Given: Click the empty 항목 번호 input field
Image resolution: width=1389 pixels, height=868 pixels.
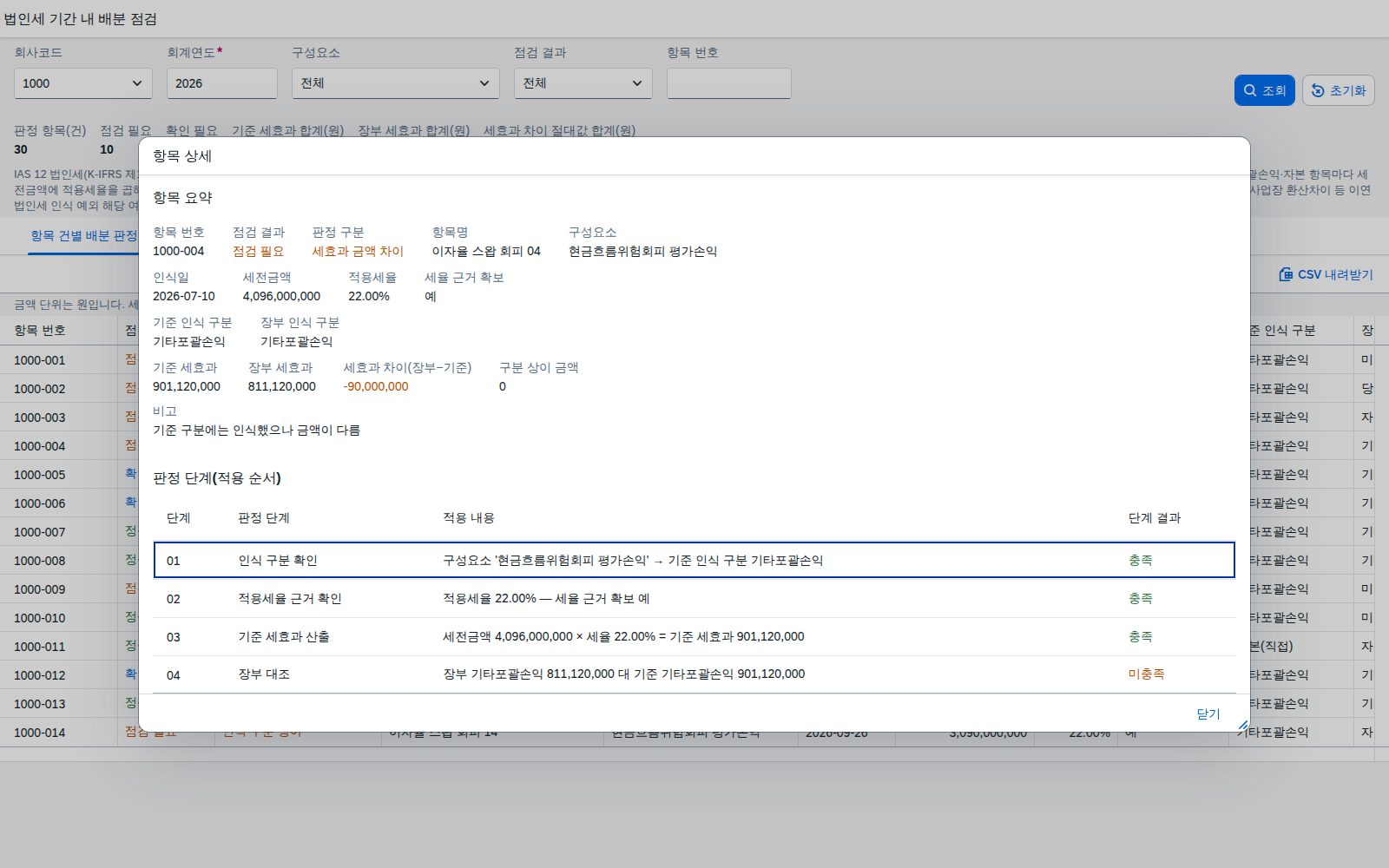Looking at the screenshot, I should 729,83.
